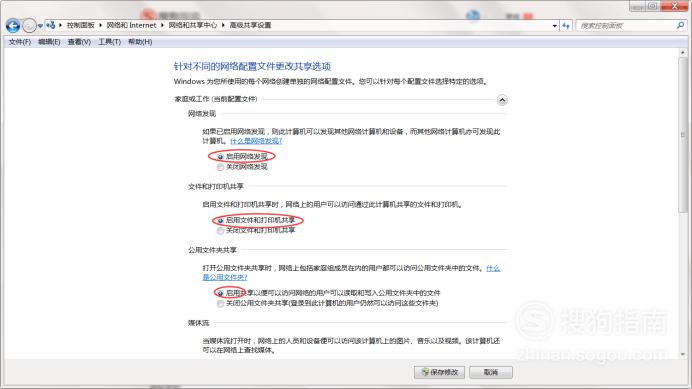Click the breadcrumb arrow after 网络和共享中心
692x389 pixels.
pyautogui.click(x=223, y=25)
